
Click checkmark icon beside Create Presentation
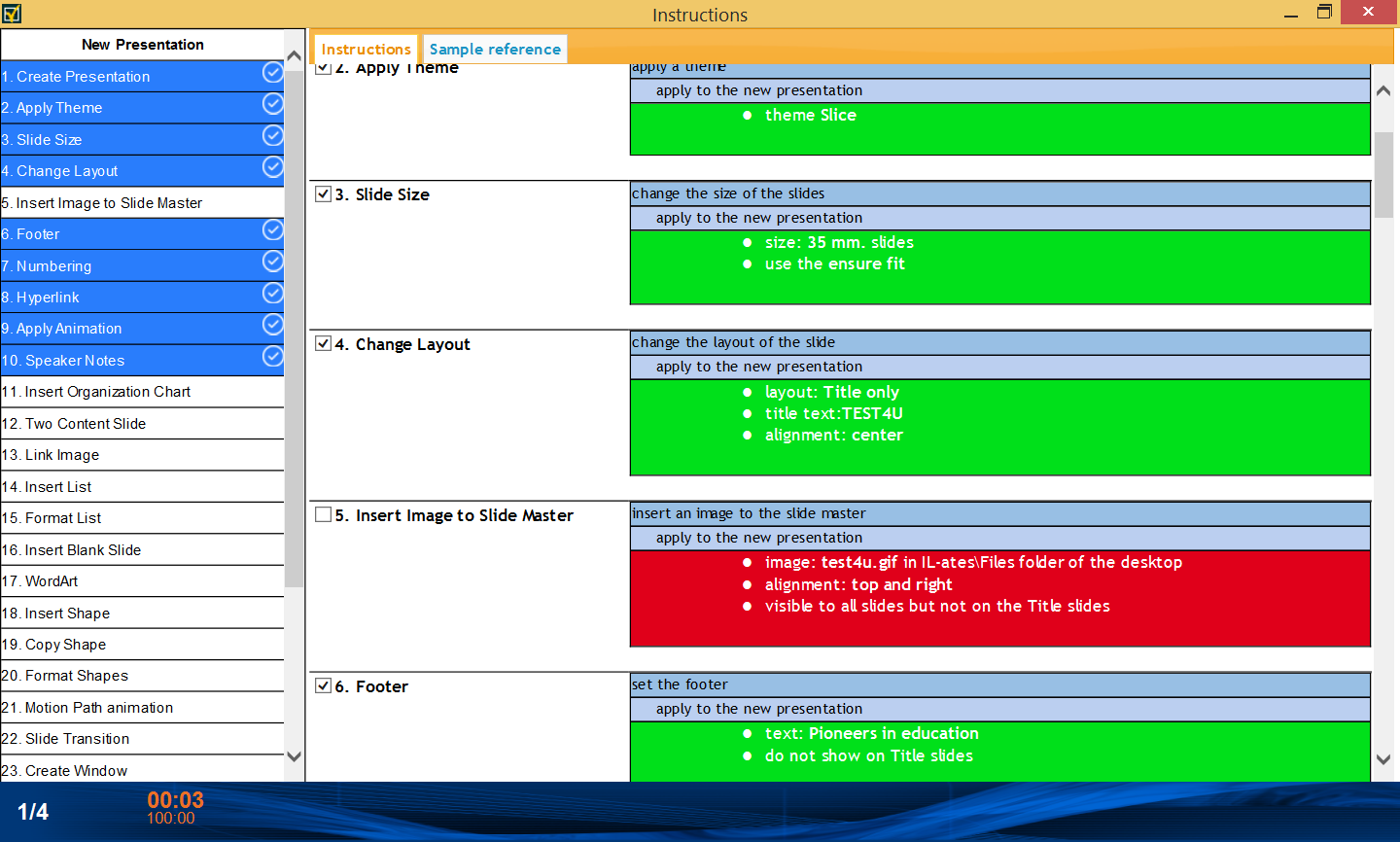point(273,73)
